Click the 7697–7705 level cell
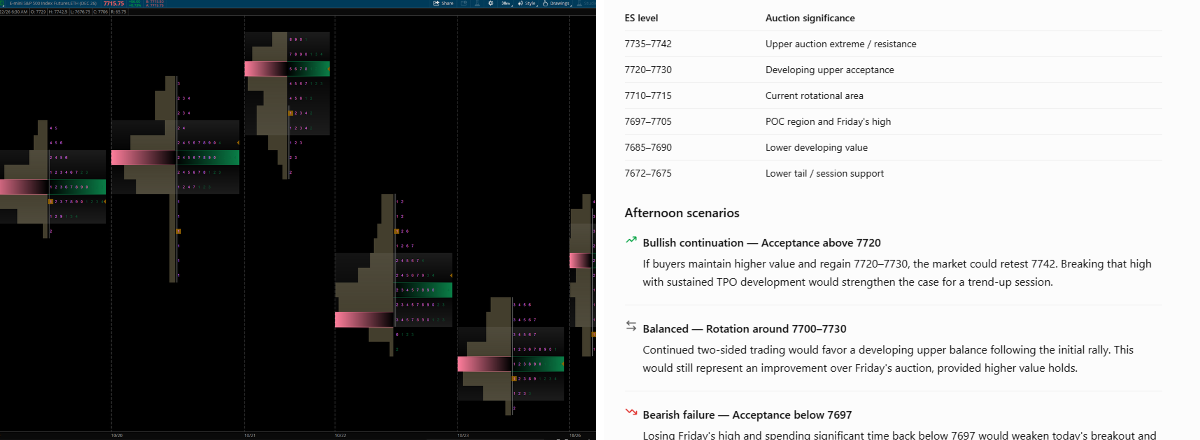Image resolution: width=1200 pixels, height=440 pixels. point(648,122)
